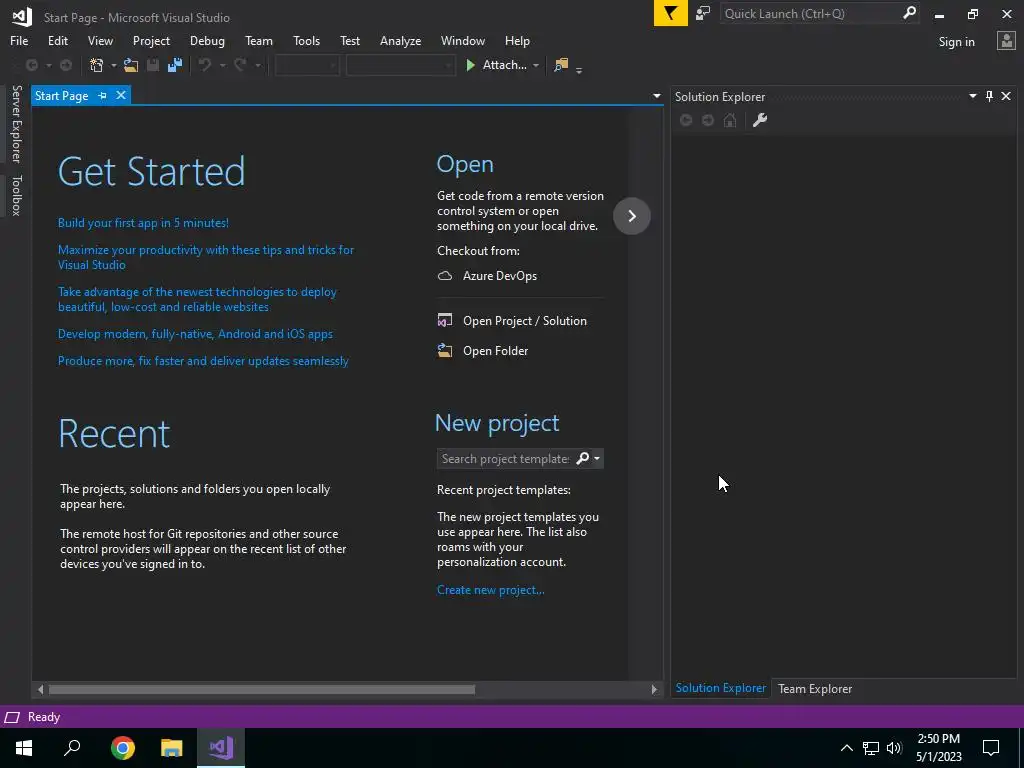This screenshot has height=768, width=1024.
Task: Click the Quick Launch search field
Action: tap(820, 13)
